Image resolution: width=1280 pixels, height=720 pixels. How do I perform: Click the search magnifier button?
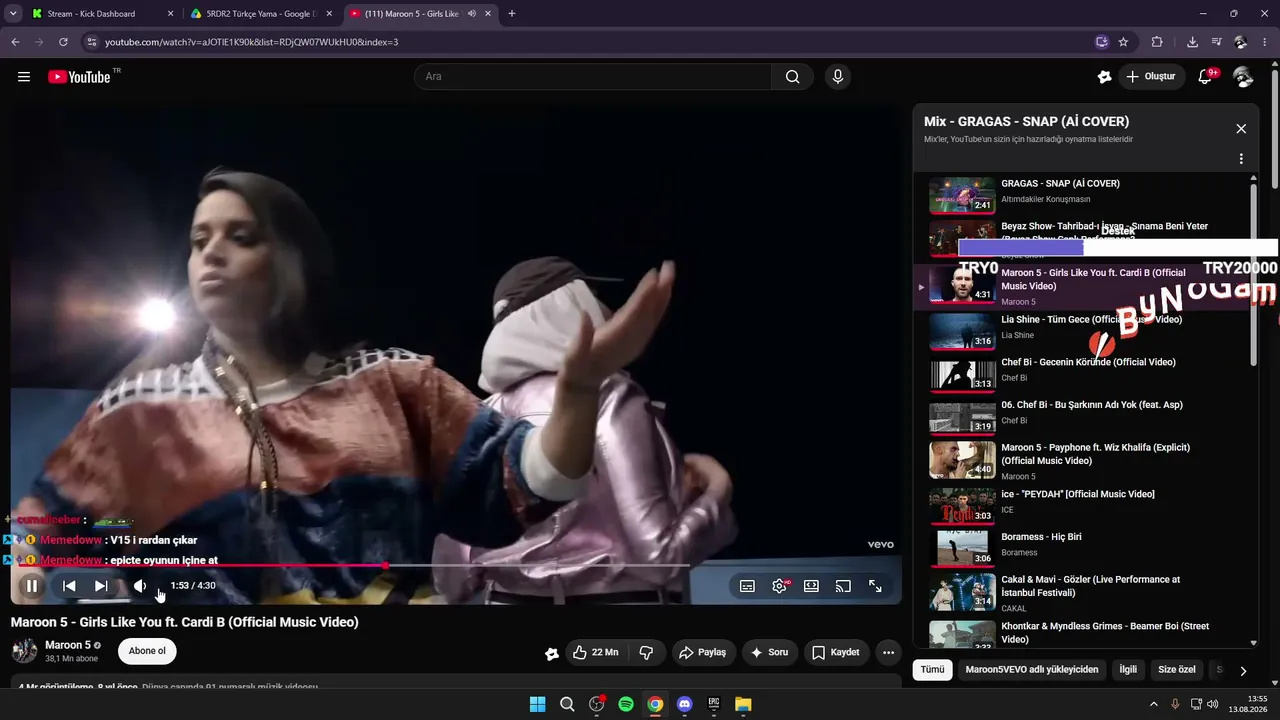pos(793,77)
